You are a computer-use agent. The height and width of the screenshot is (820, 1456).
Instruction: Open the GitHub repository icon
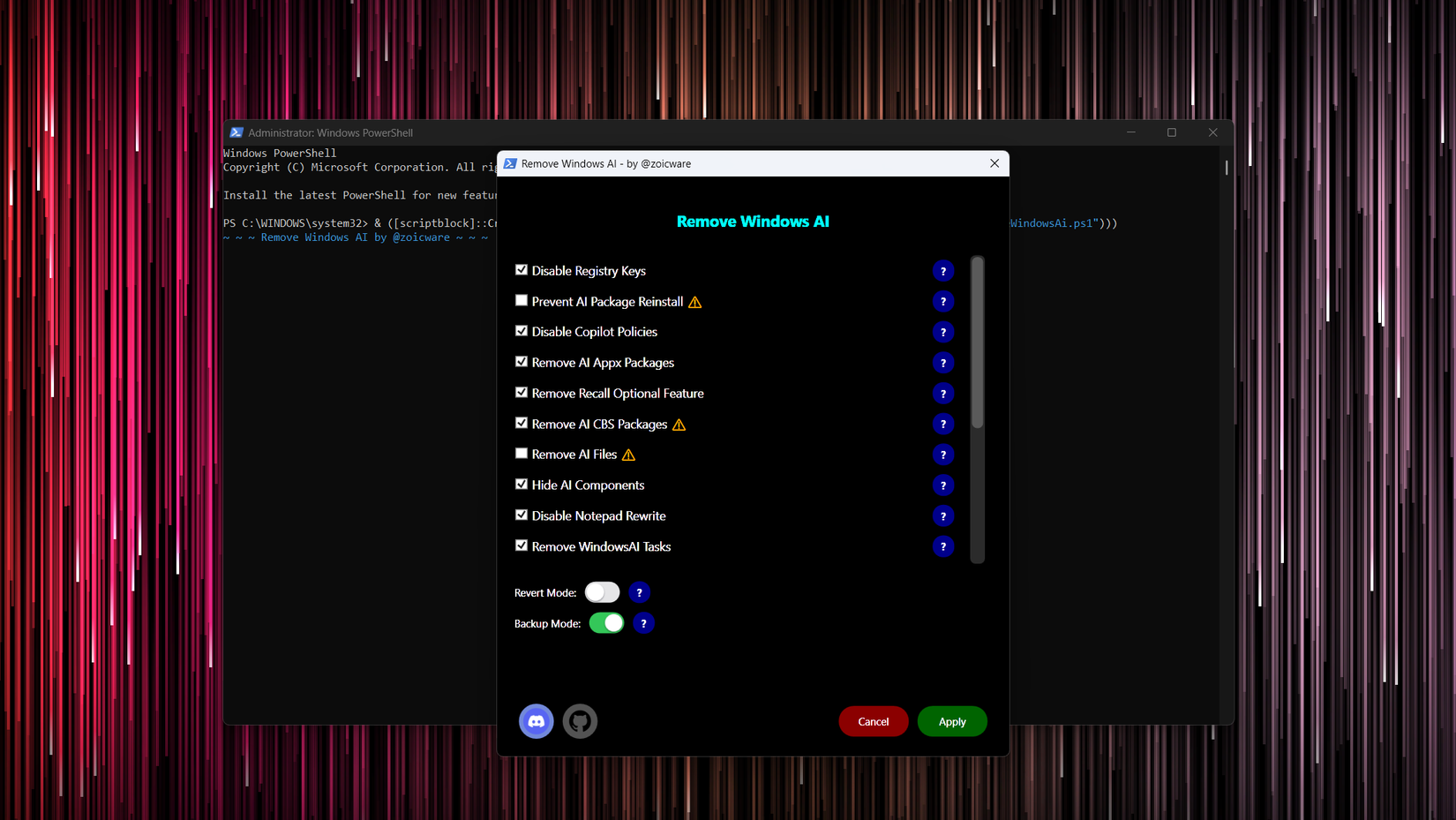[x=580, y=721]
